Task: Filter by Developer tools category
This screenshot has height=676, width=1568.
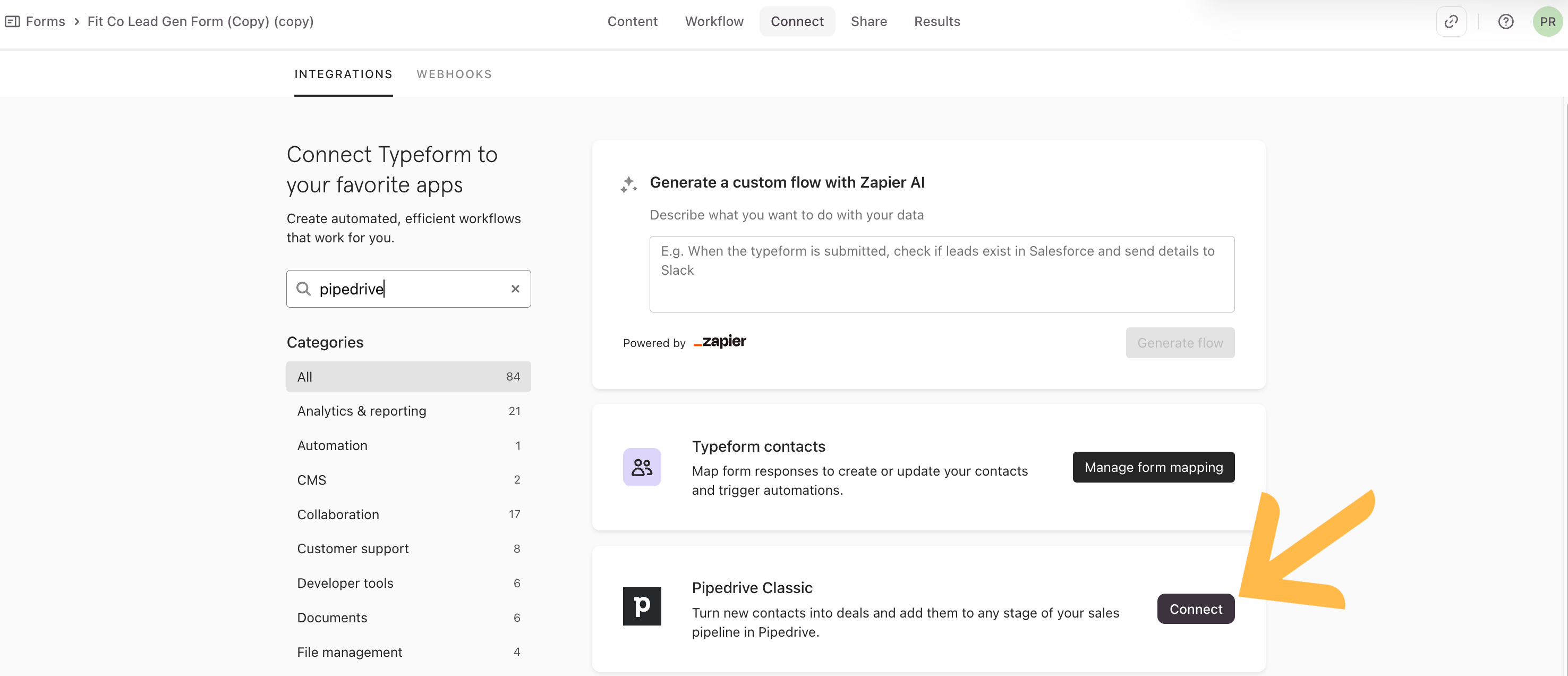Action: (408, 583)
